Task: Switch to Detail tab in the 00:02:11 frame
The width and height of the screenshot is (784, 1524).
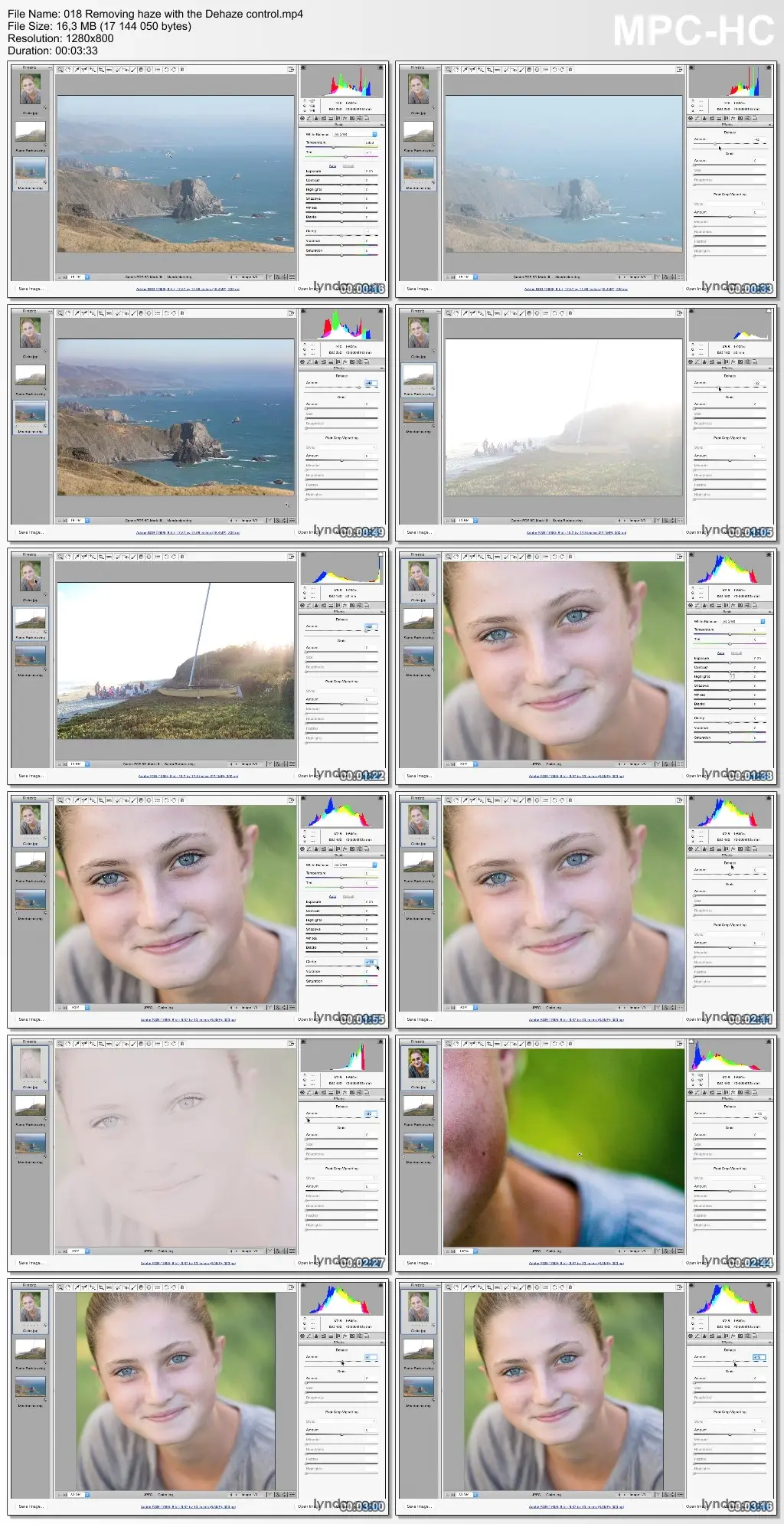Action: point(704,849)
